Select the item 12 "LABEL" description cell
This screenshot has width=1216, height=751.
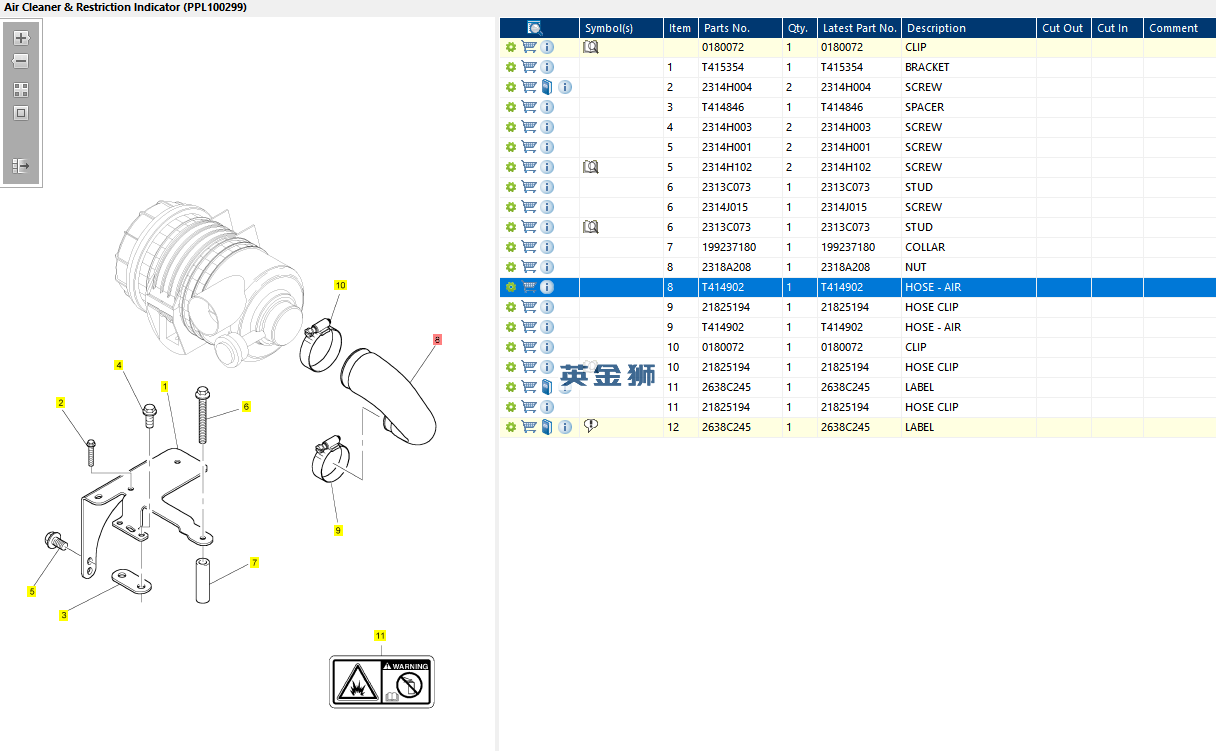pyautogui.click(x=968, y=427)
